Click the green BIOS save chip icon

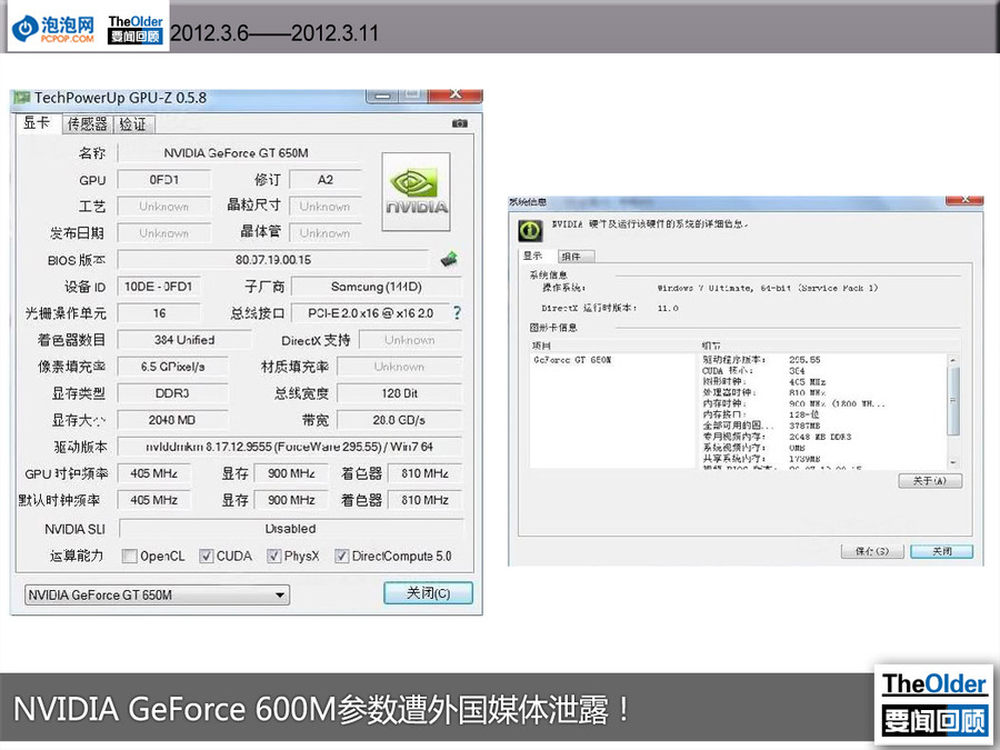pos(449,259)
